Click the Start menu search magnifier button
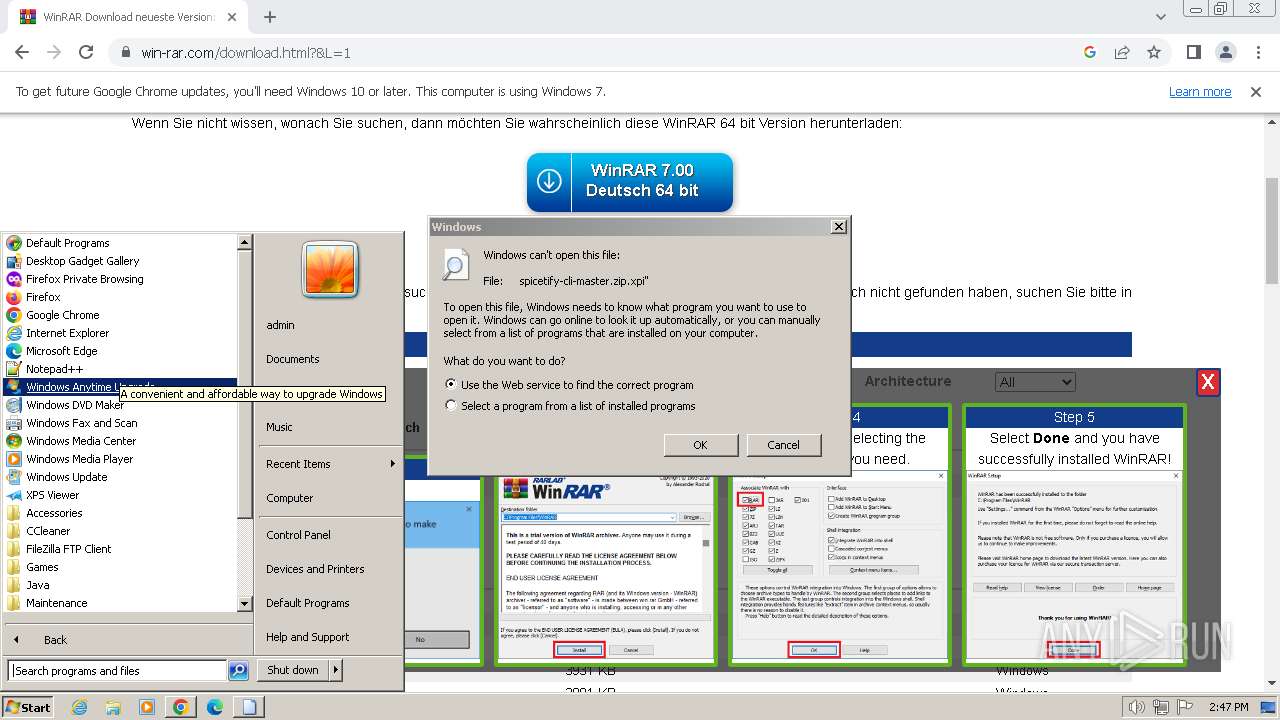The width and height of the screenshot is (1280, 720). click(238, 671)
